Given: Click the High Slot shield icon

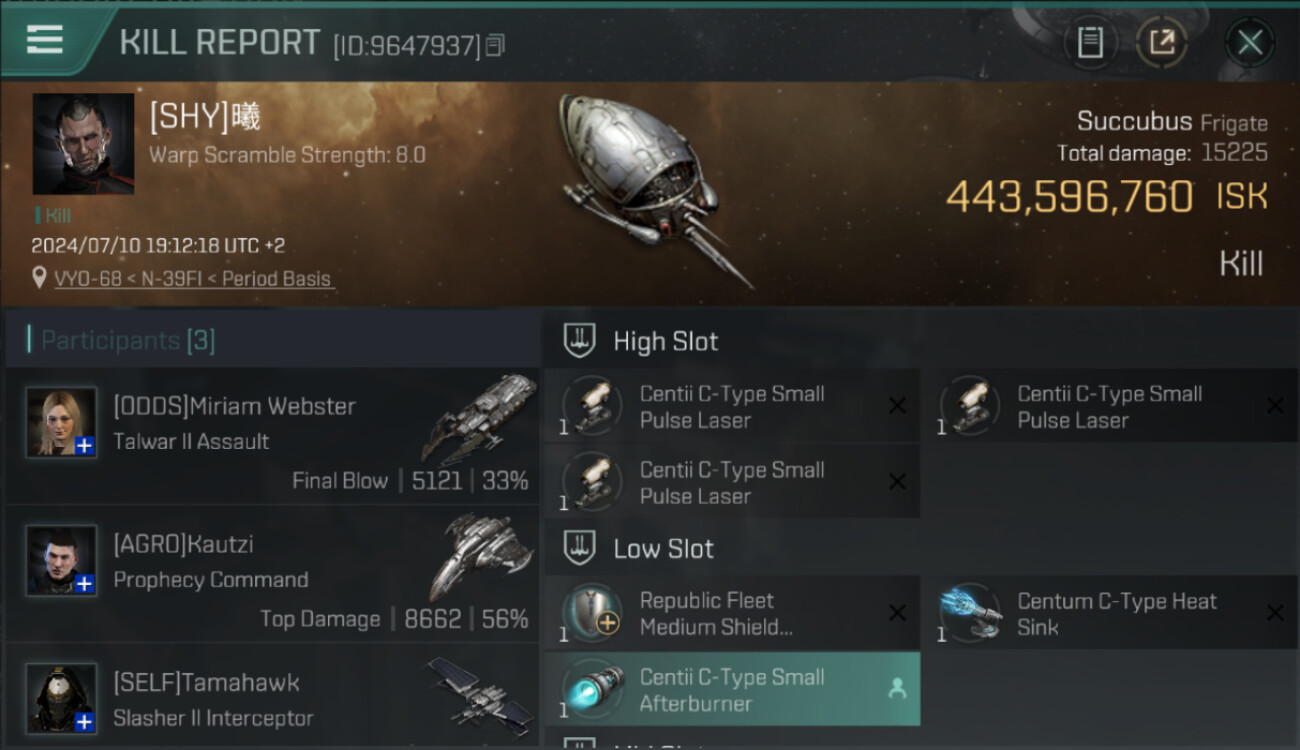Looking at the screenshot, I should pos(580,341).
